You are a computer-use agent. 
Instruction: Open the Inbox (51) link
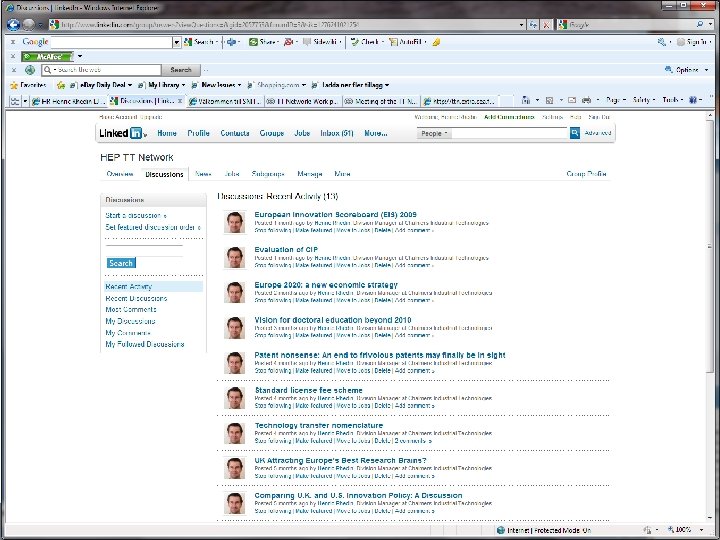coord(337,133)
